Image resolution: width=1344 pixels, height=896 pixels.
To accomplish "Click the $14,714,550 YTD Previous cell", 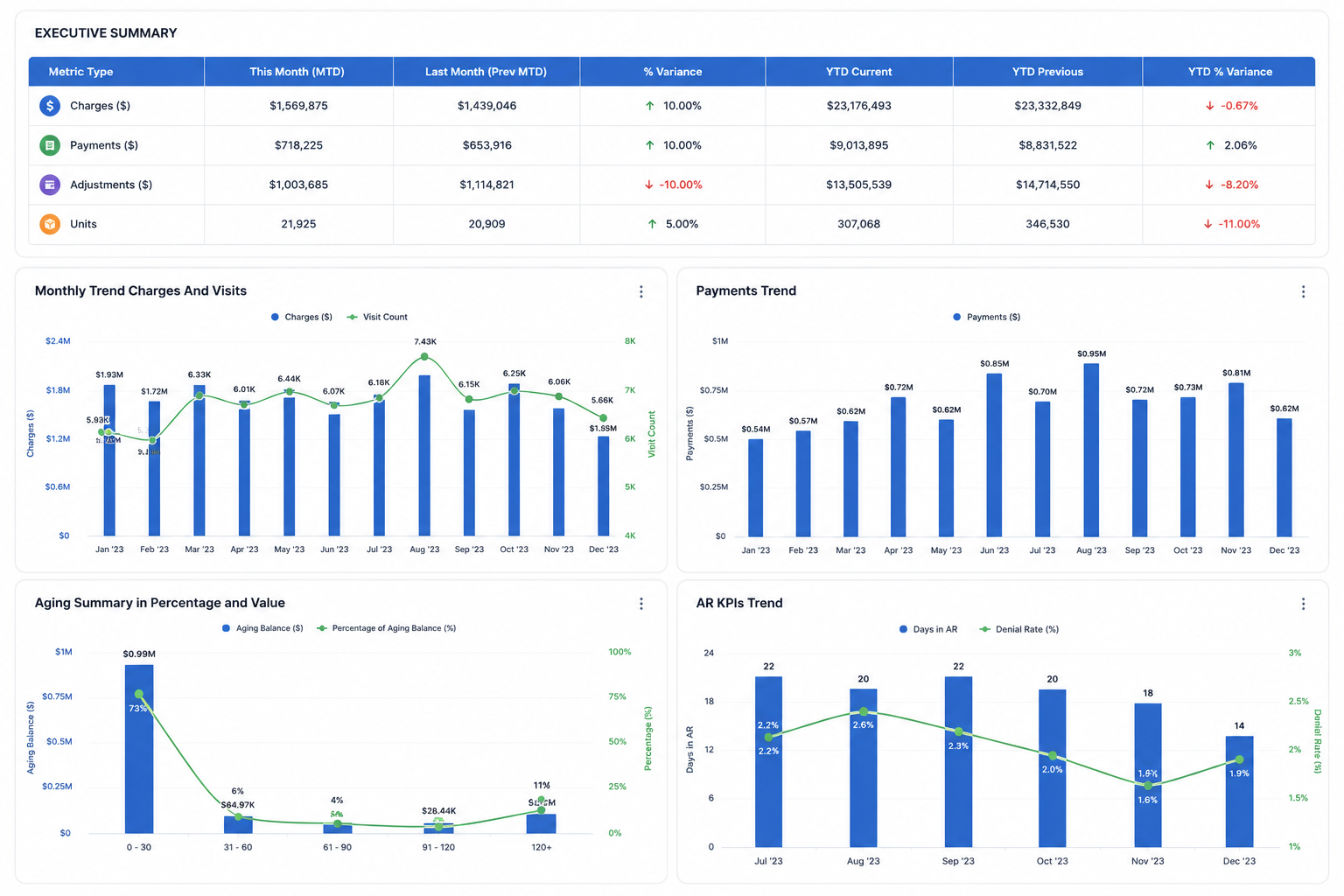I will [1047, 185].
